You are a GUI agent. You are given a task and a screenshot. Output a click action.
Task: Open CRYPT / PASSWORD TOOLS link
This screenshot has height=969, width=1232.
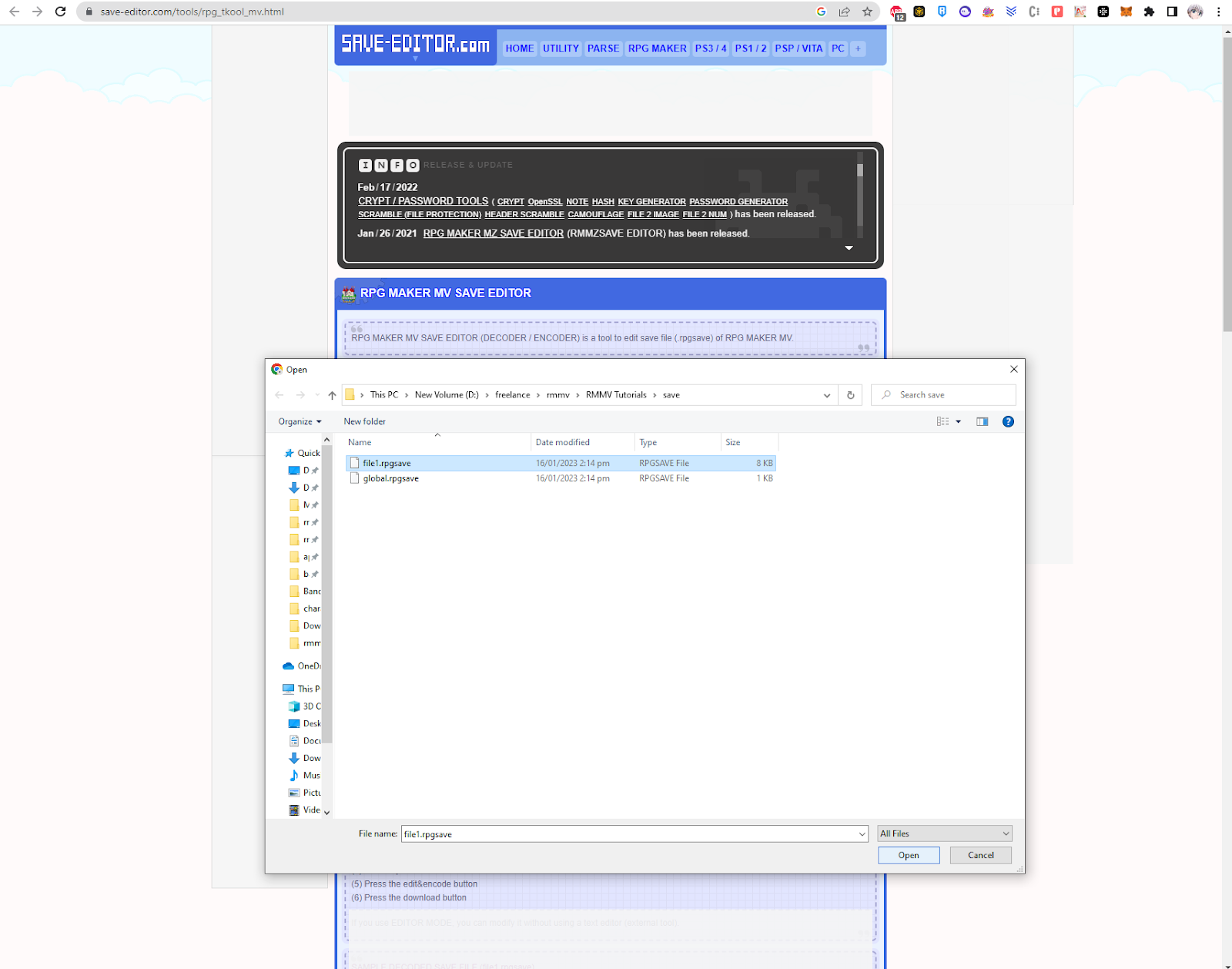coord(423,201)
